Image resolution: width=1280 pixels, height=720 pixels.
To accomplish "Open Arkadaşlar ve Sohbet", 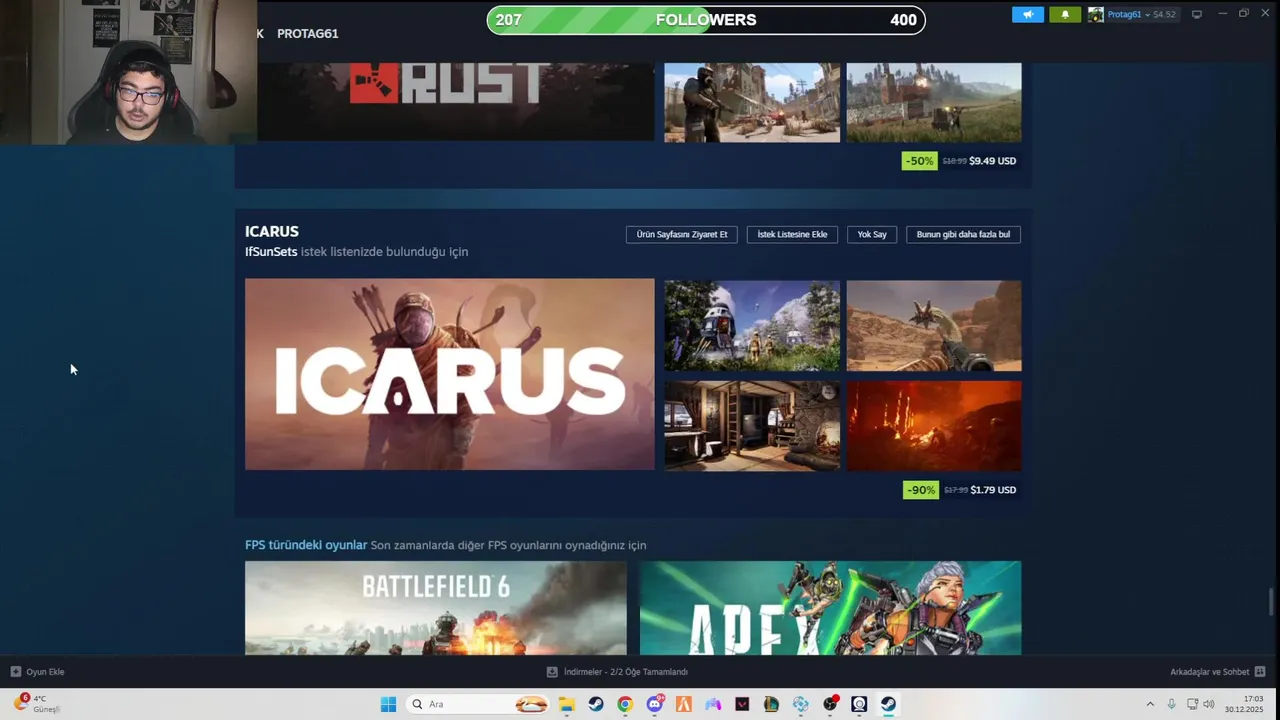I will pos(1210,672).
